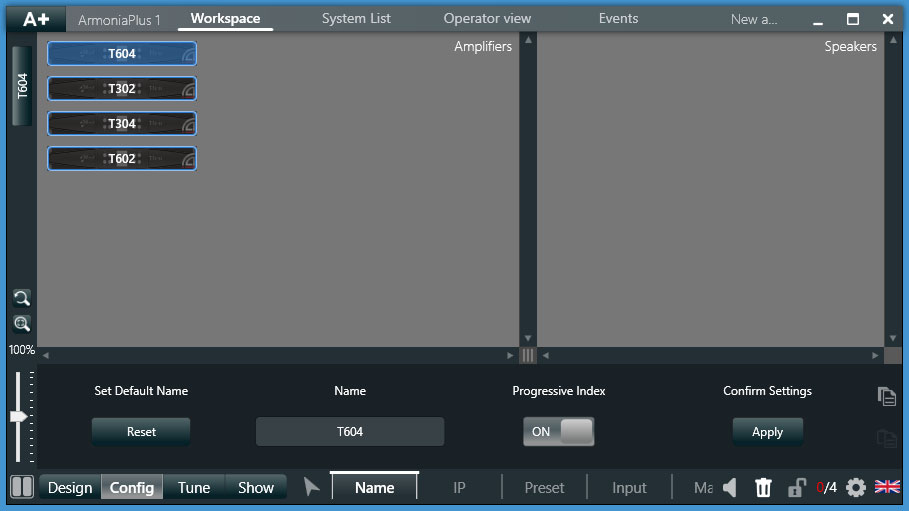Open the Events tab
909x511 pixels.
618,19
